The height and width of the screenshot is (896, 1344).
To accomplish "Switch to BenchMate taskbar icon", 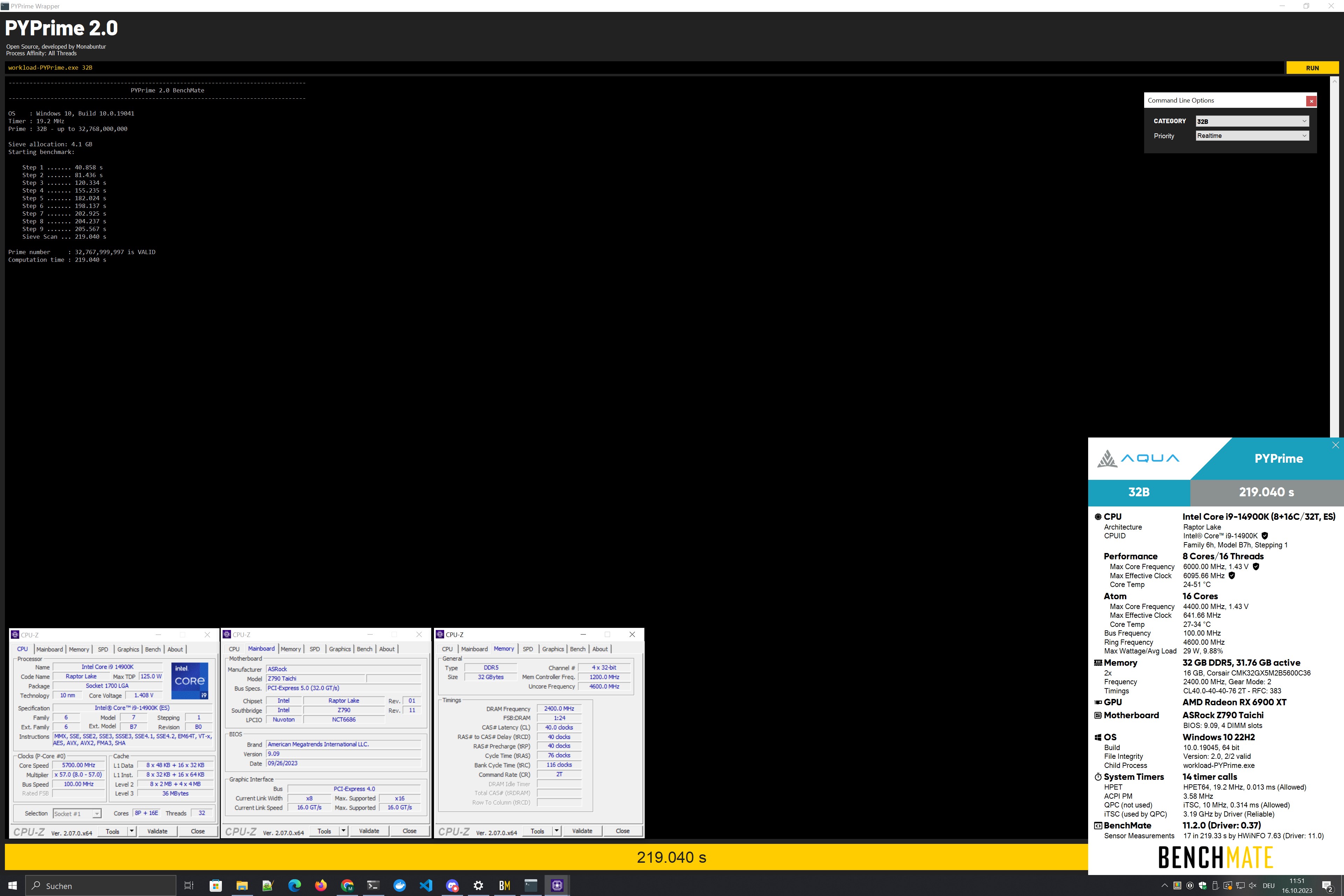I will point(505,885).
